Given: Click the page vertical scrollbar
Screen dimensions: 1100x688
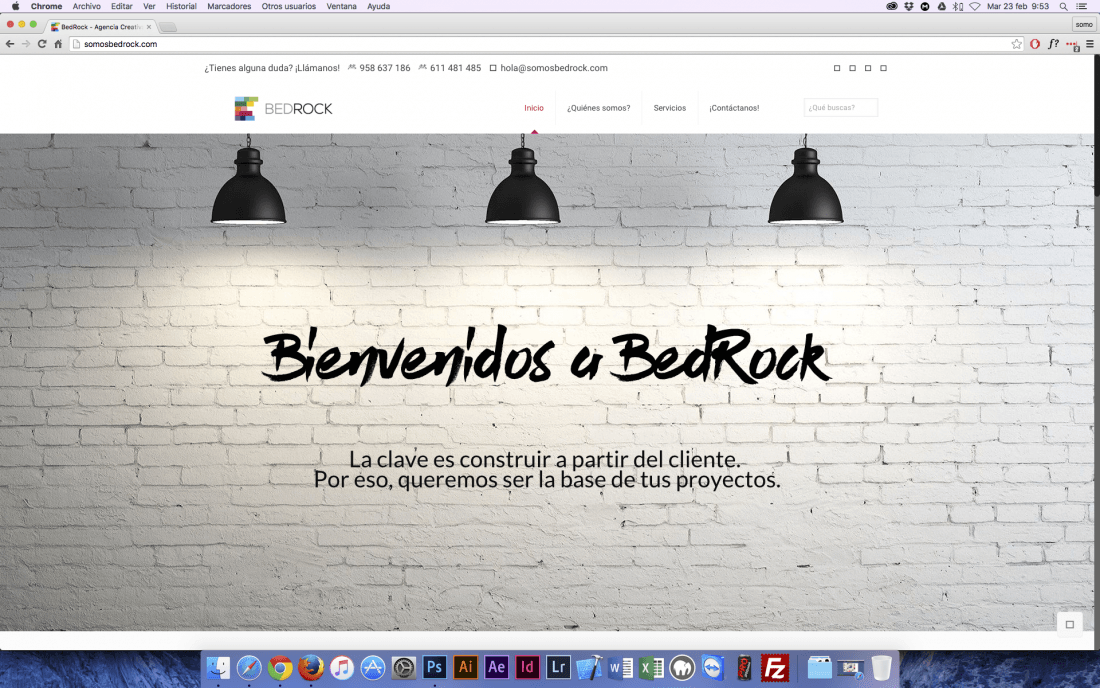Looking at the screenshot, I should pyautogui.click(x=1096, y=126).
